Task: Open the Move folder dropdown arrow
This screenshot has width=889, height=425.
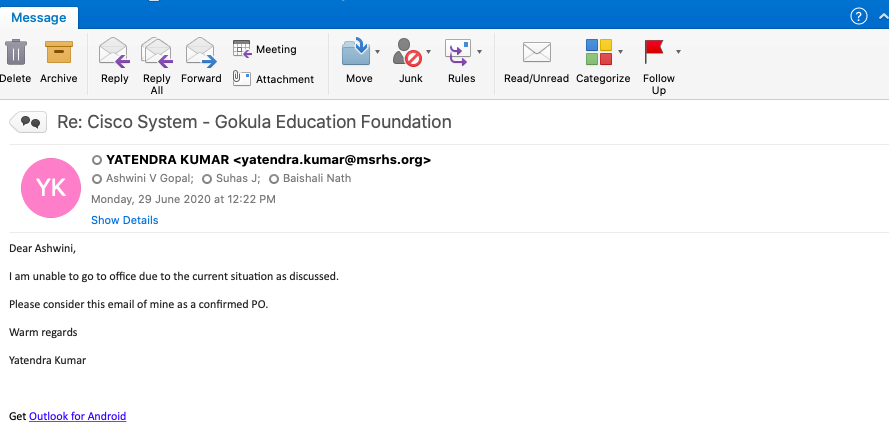Action: (377, 50)
